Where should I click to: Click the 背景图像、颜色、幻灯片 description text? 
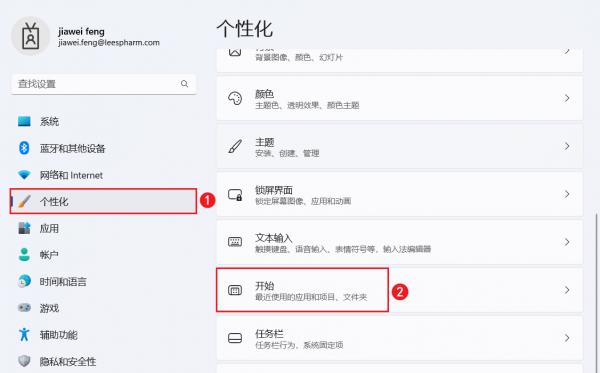299,57
